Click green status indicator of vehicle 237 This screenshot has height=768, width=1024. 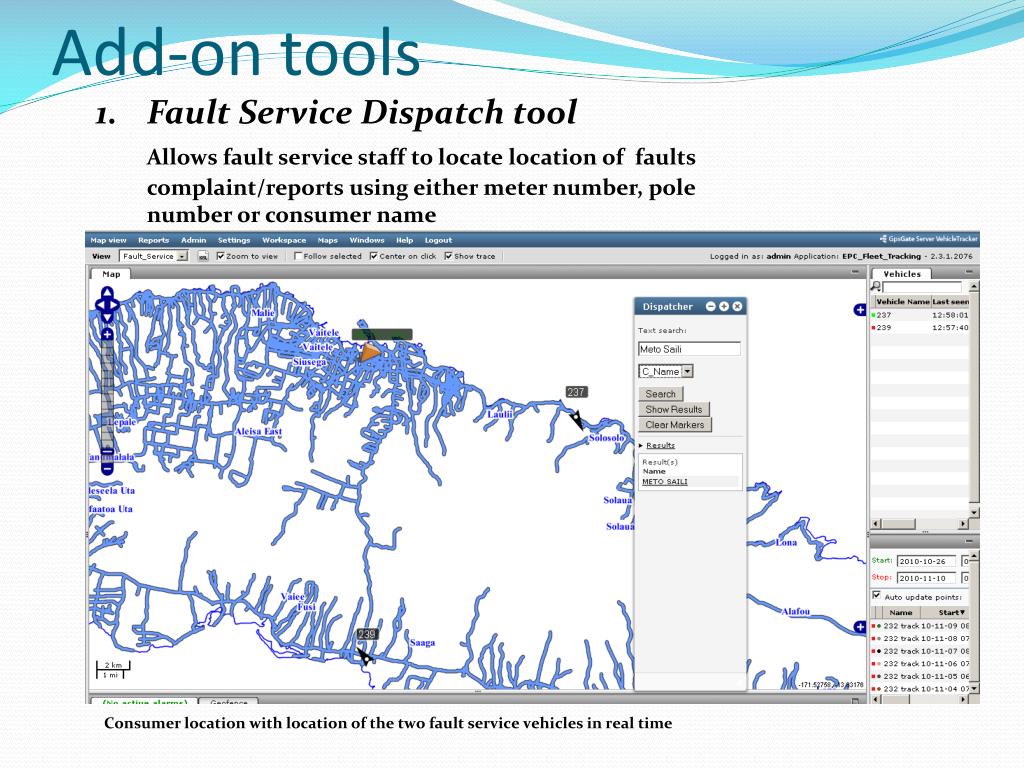[873, 315]
